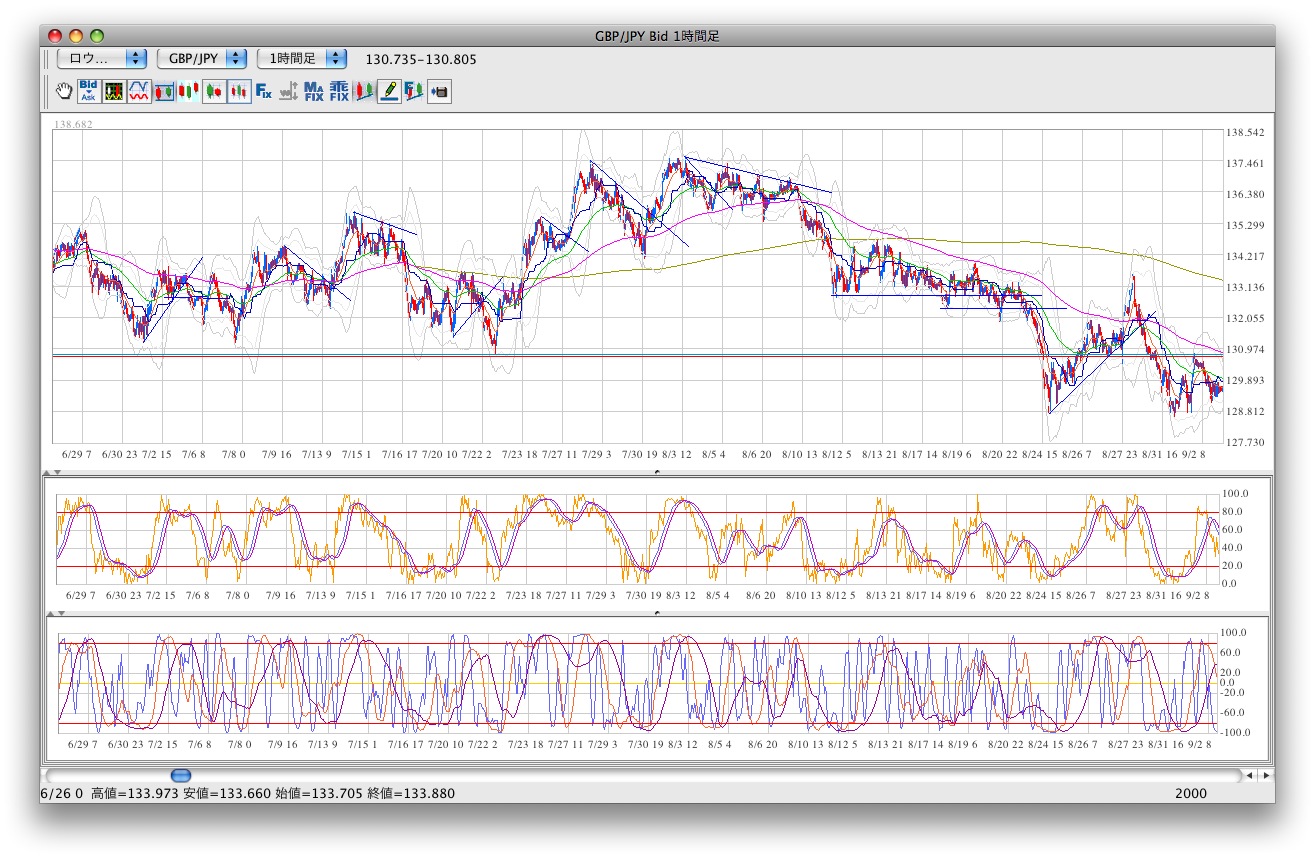
Task: Click the right scroll arrow button
Action: [x=1267, y=775]
